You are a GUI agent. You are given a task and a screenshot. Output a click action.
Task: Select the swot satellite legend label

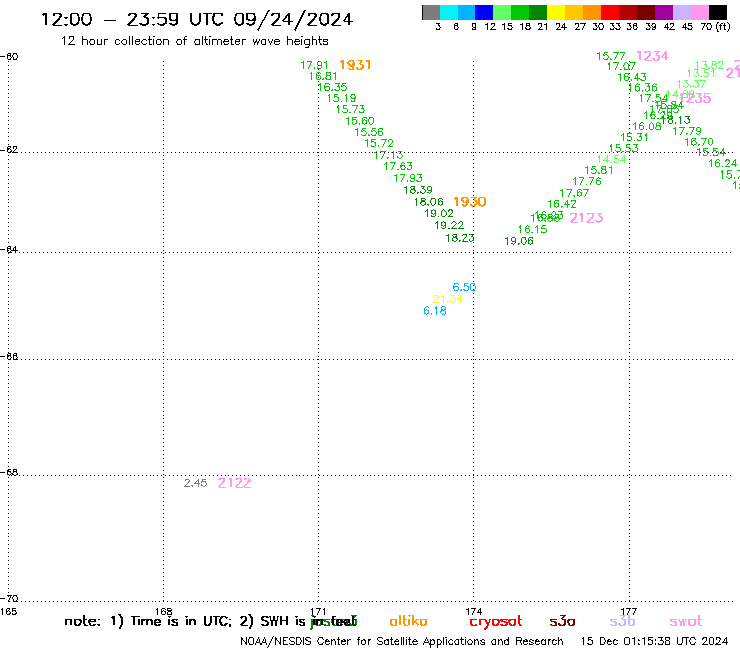tap(686, 621)
